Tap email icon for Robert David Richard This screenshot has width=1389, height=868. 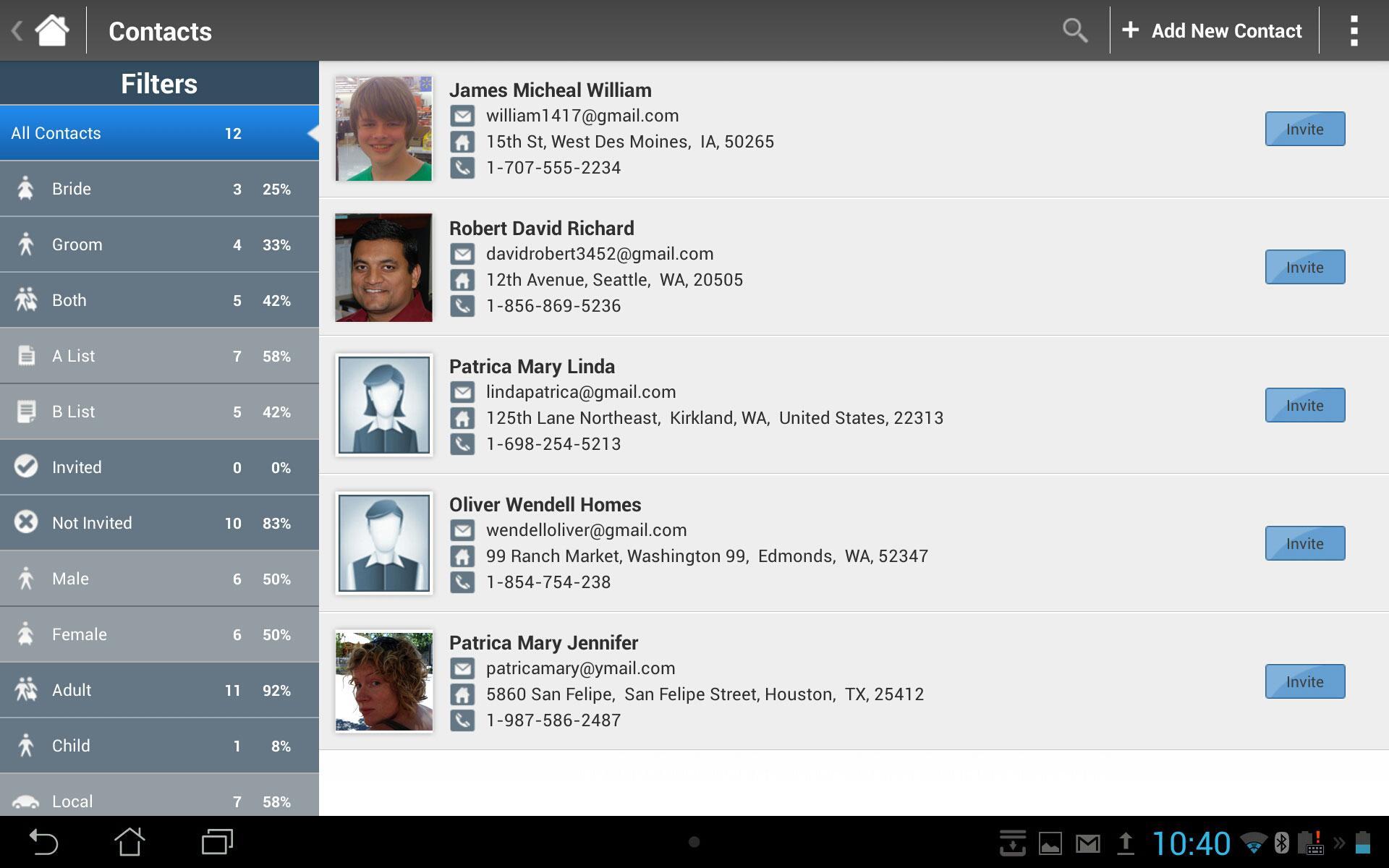[x=462, y=254]
